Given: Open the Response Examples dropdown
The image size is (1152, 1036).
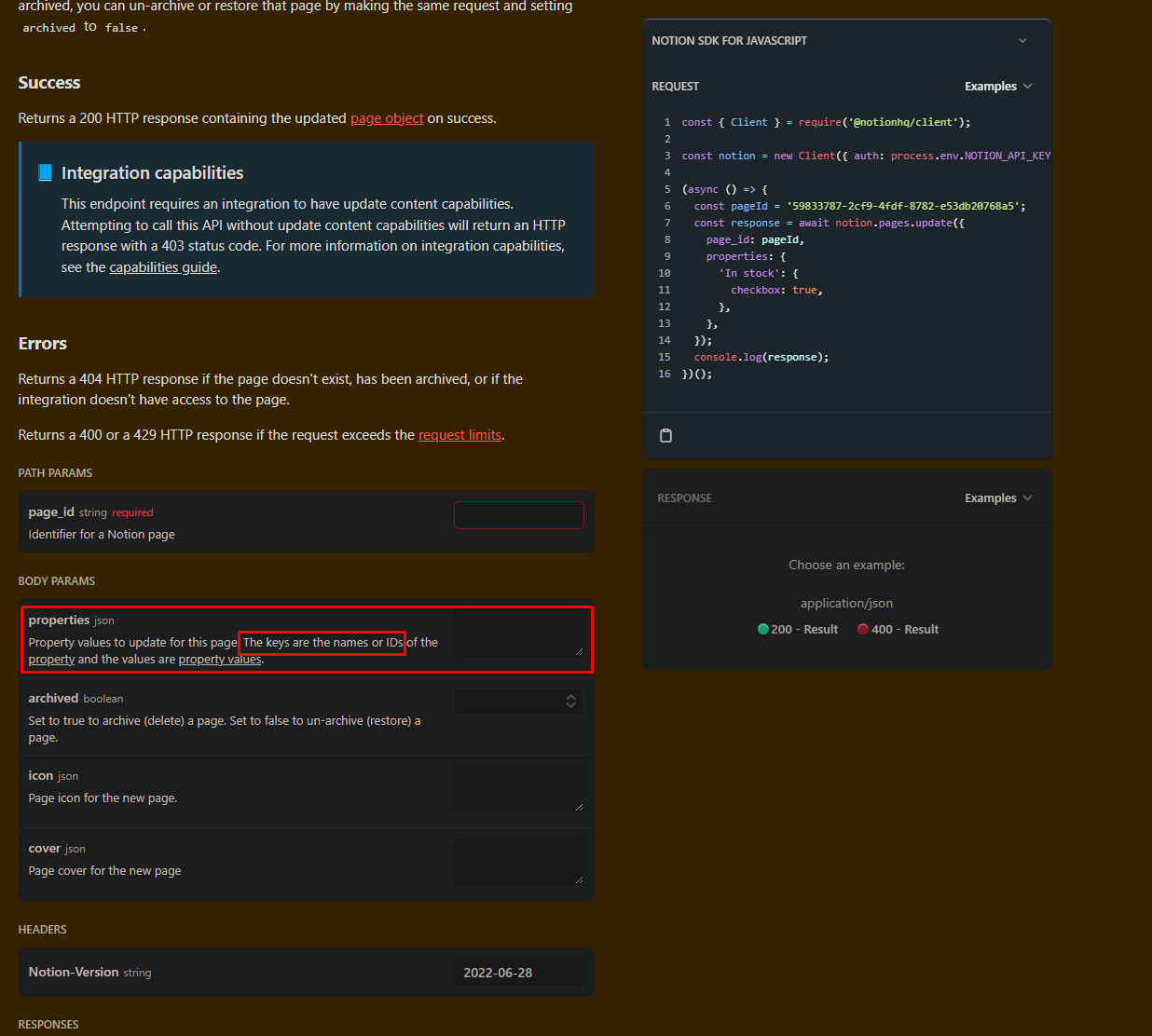Looking at the screenshot, I should click(x=998, y=498).
